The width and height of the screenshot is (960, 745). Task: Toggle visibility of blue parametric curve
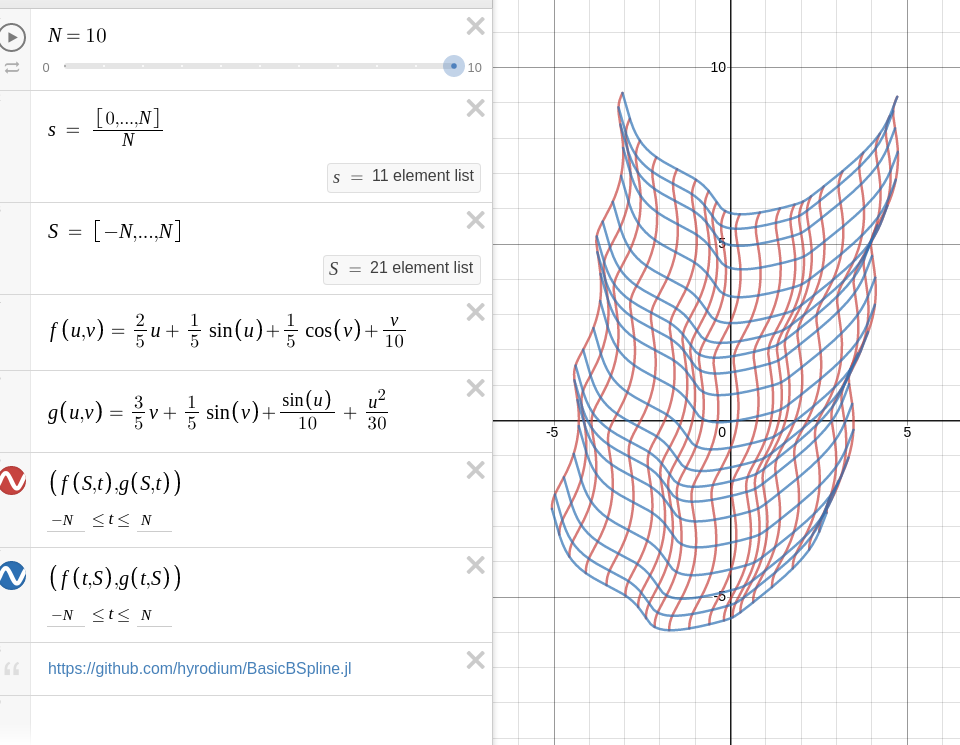11,576
